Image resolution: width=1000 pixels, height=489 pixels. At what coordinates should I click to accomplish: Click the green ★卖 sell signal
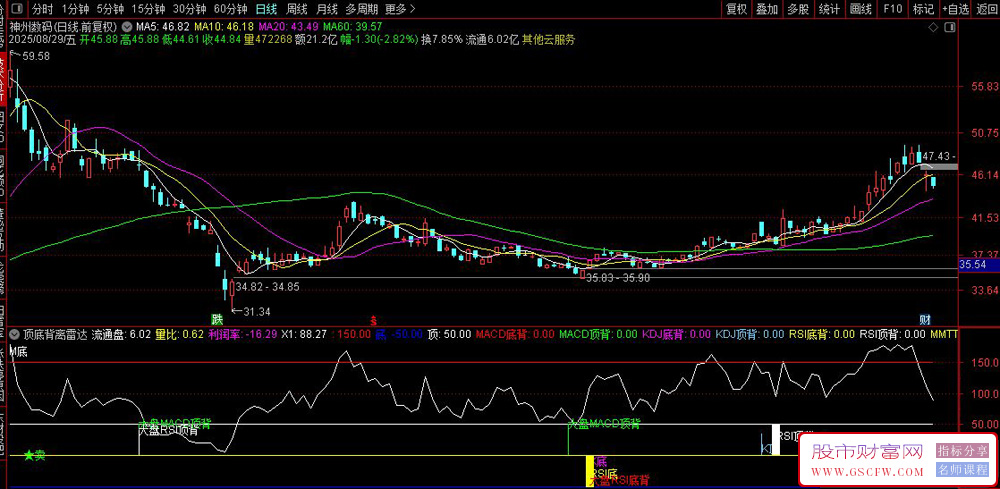point(34,455)
